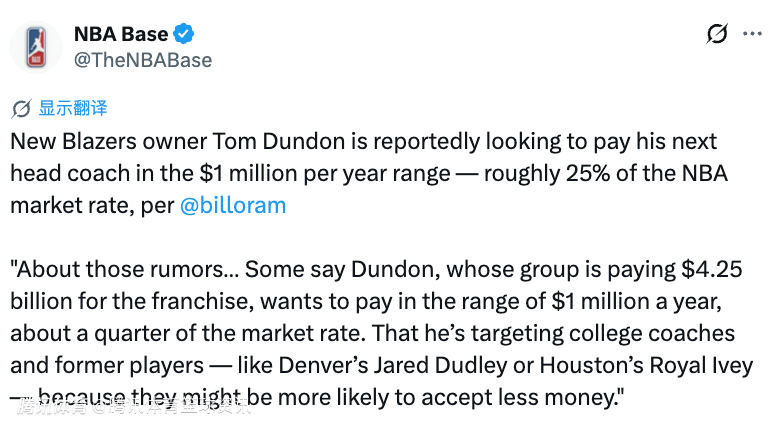Click "New Blazers owner" at tweet start
776x430 pixels.
coord(93,141)
